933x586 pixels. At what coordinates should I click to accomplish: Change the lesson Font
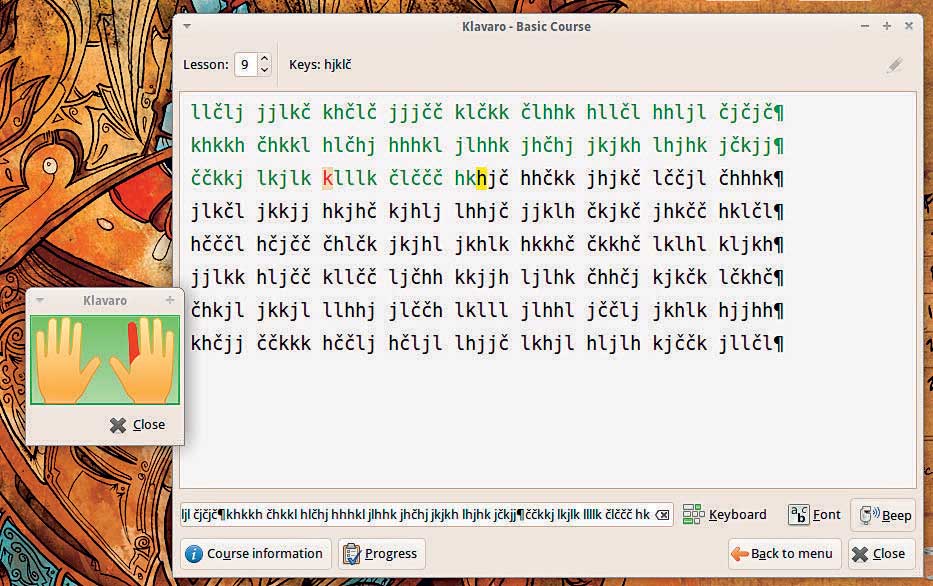click(x=815, y=515)
